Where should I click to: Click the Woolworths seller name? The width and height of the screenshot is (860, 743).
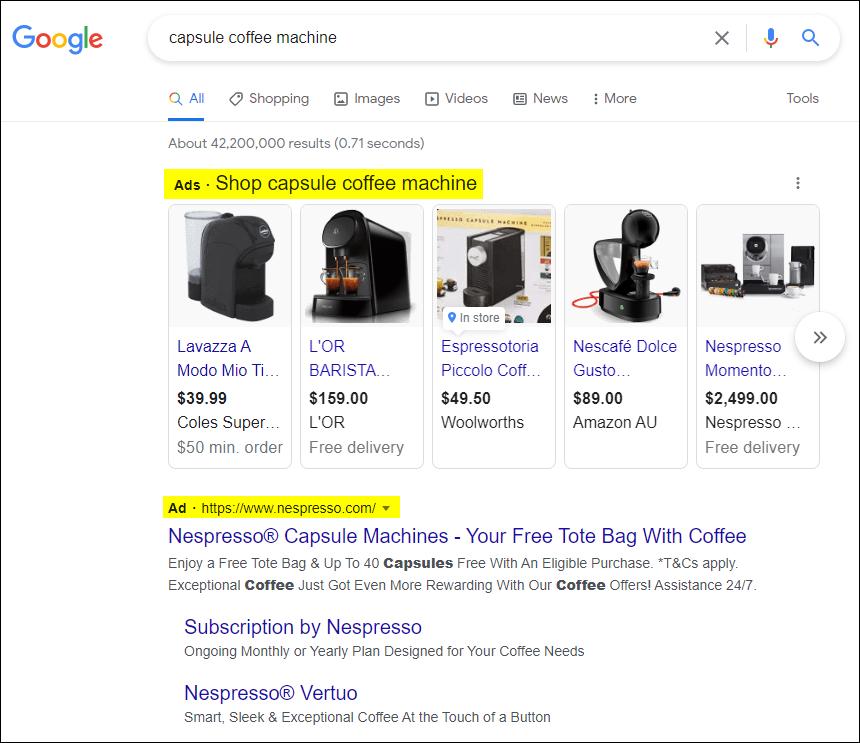tap(483, 423)
